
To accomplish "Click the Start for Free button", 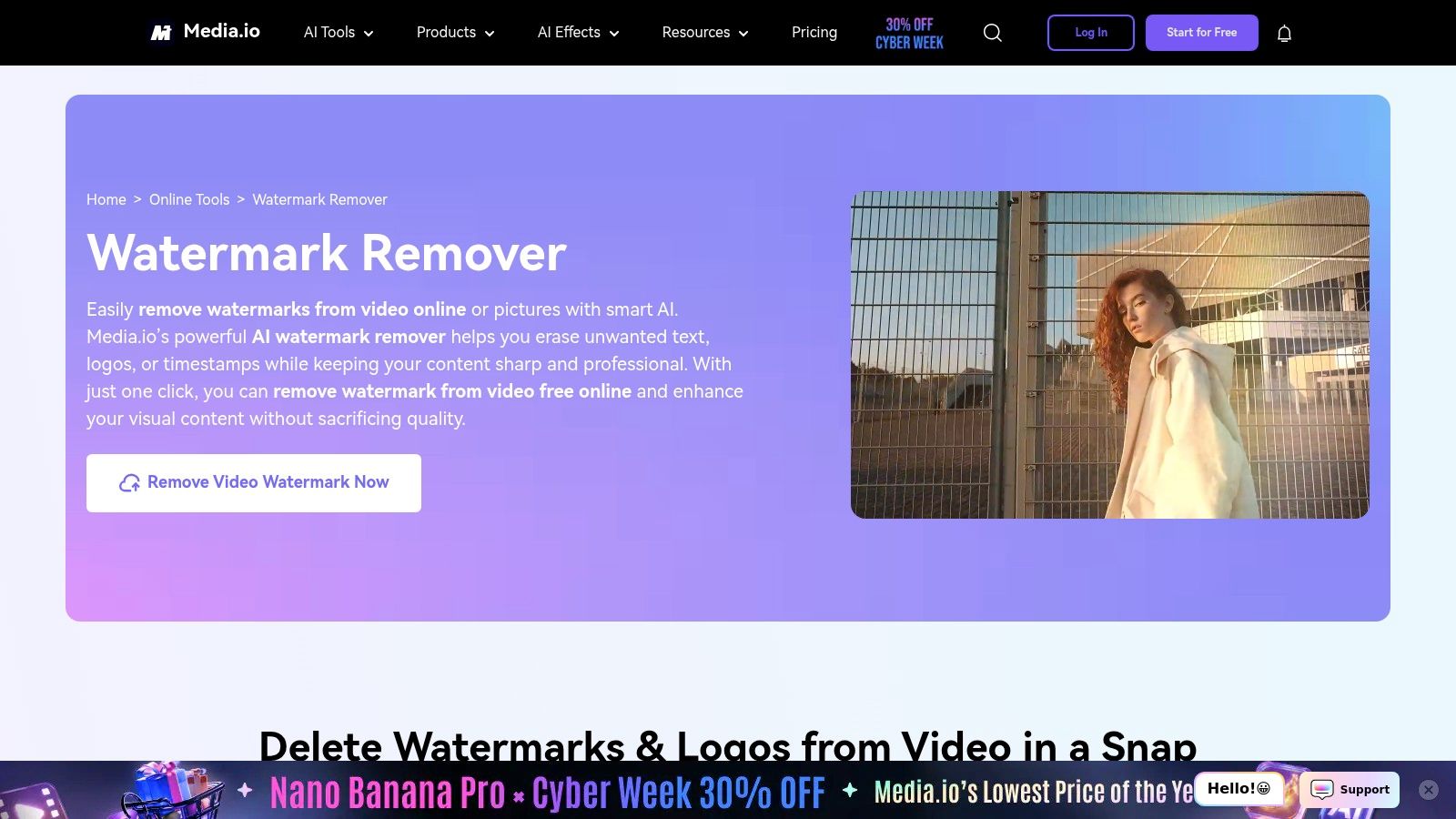I will [x=1202, y=33].
